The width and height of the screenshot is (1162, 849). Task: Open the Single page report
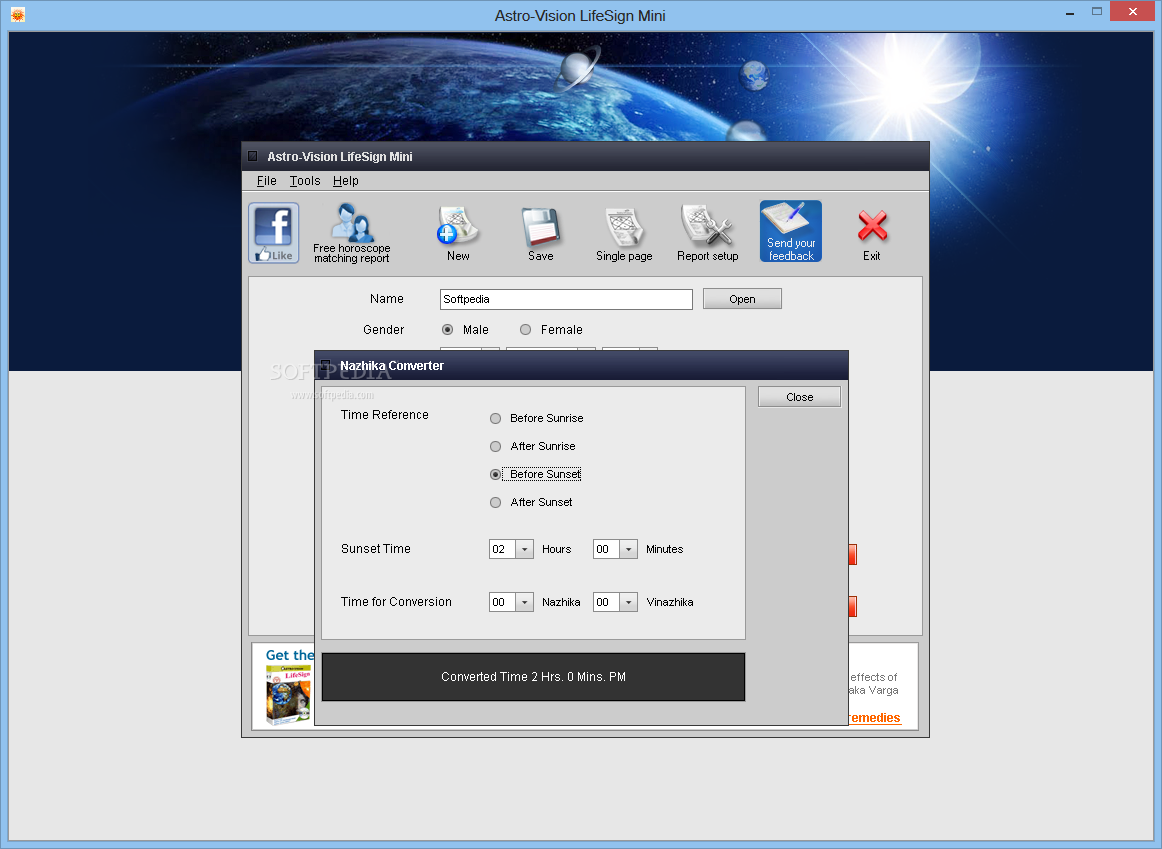point(624,234)
